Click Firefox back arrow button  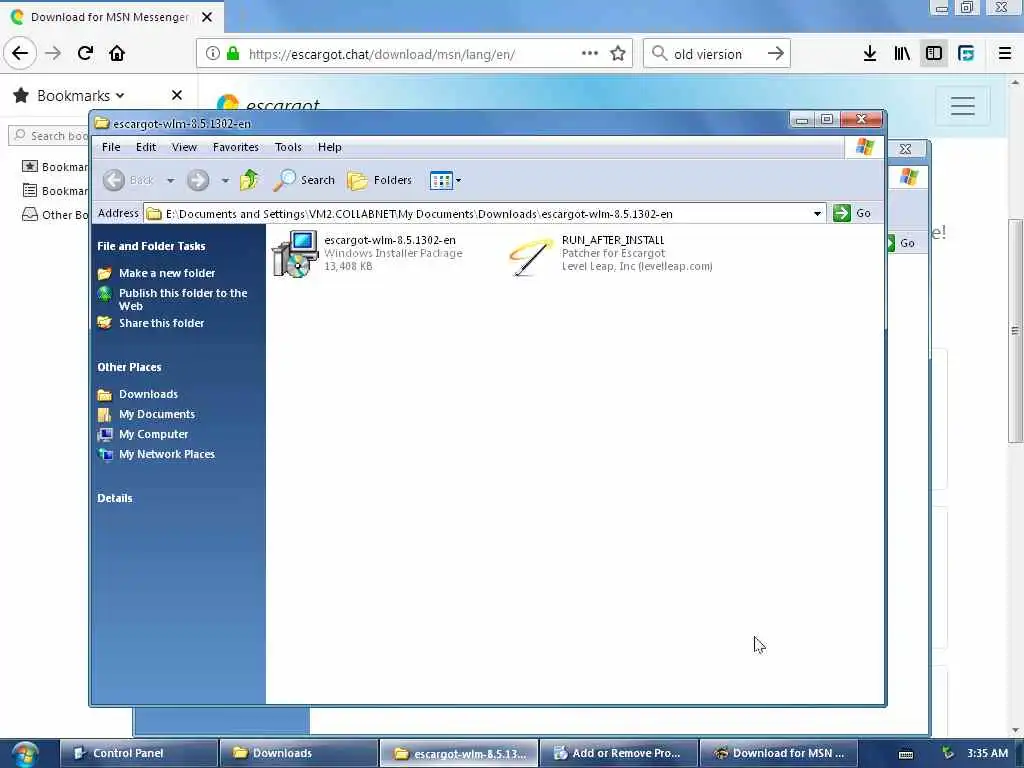(20, 53)
